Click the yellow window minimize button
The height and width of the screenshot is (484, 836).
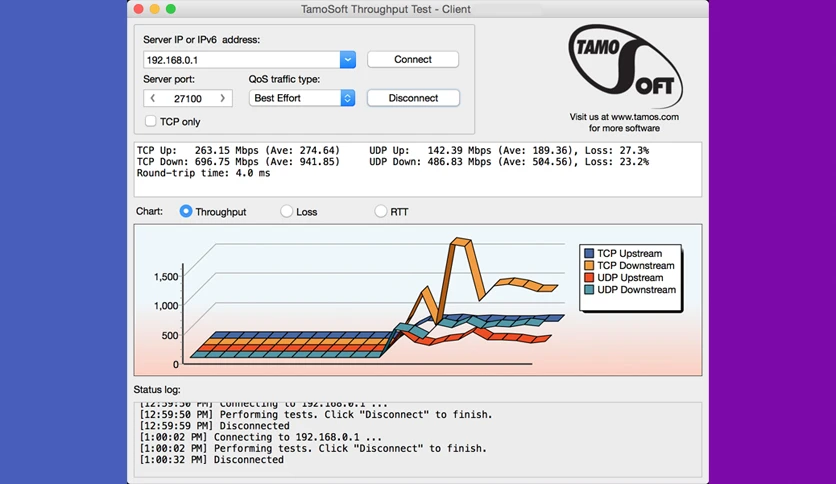[x=155, y=9]
